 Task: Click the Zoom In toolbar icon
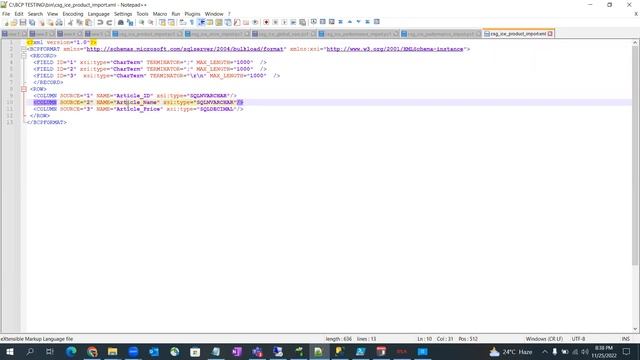pyautogui.click(x=141, y=22)
